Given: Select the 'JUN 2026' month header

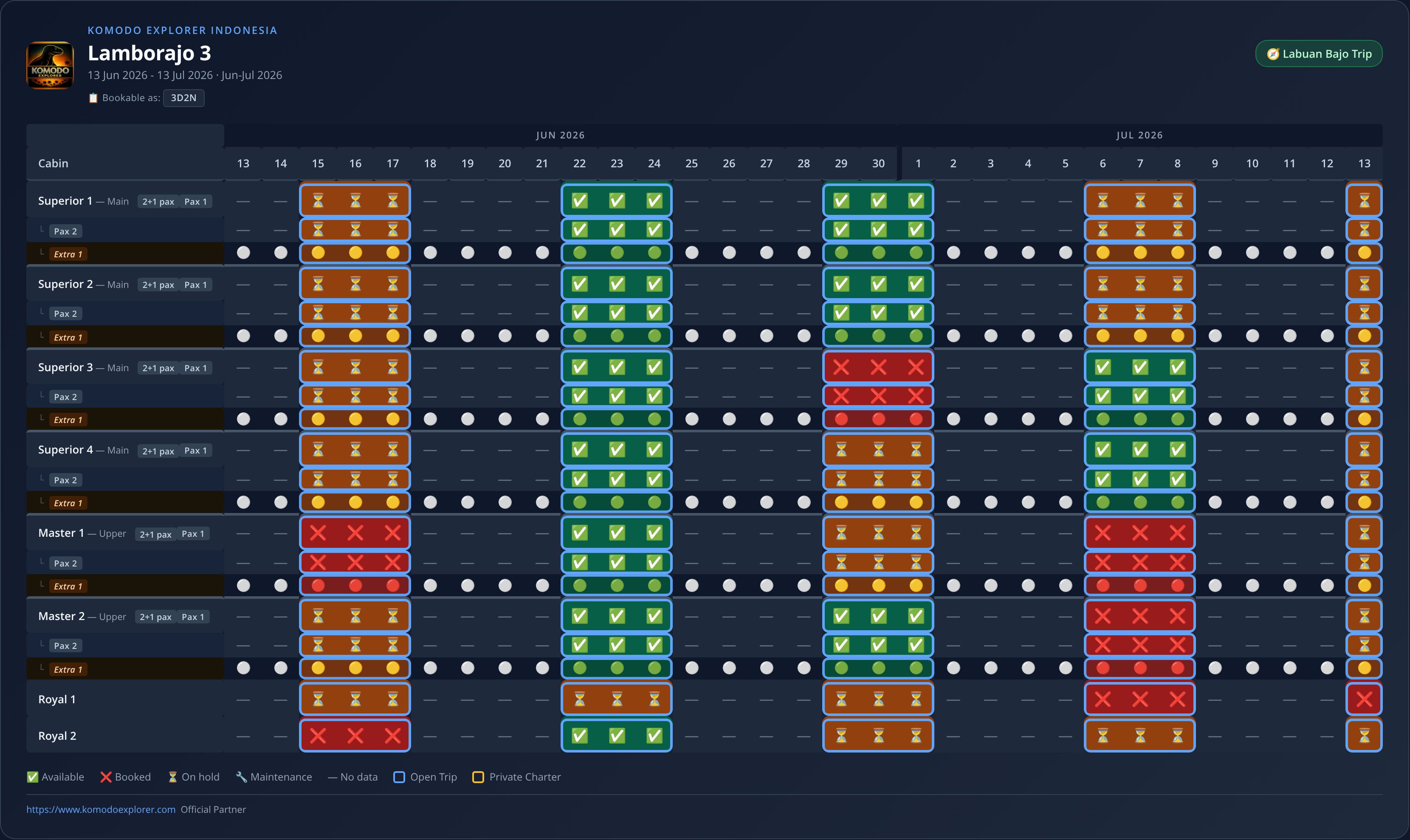Looking at the screenshot, I should (x=560, y=135).
